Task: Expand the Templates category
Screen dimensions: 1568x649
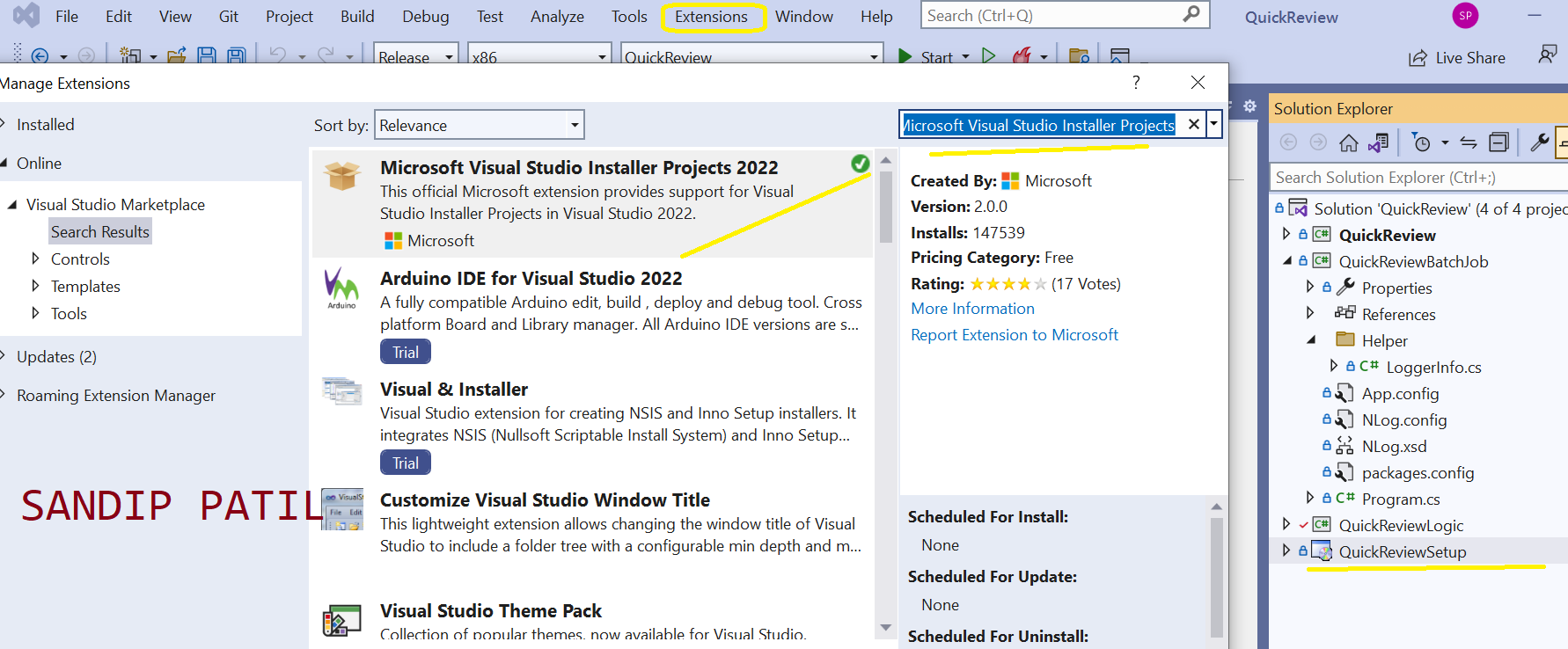Action: (35, 286)
